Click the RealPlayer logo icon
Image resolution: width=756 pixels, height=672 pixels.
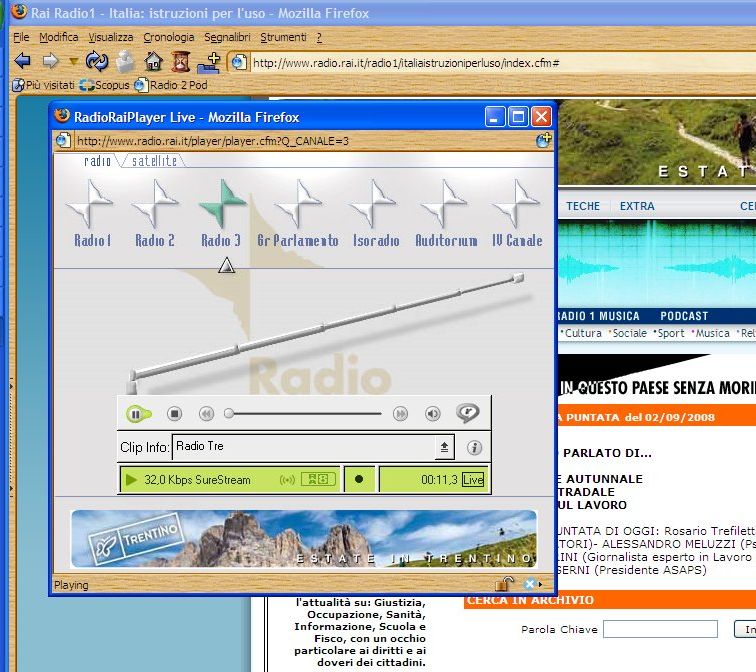coord(468,413)
